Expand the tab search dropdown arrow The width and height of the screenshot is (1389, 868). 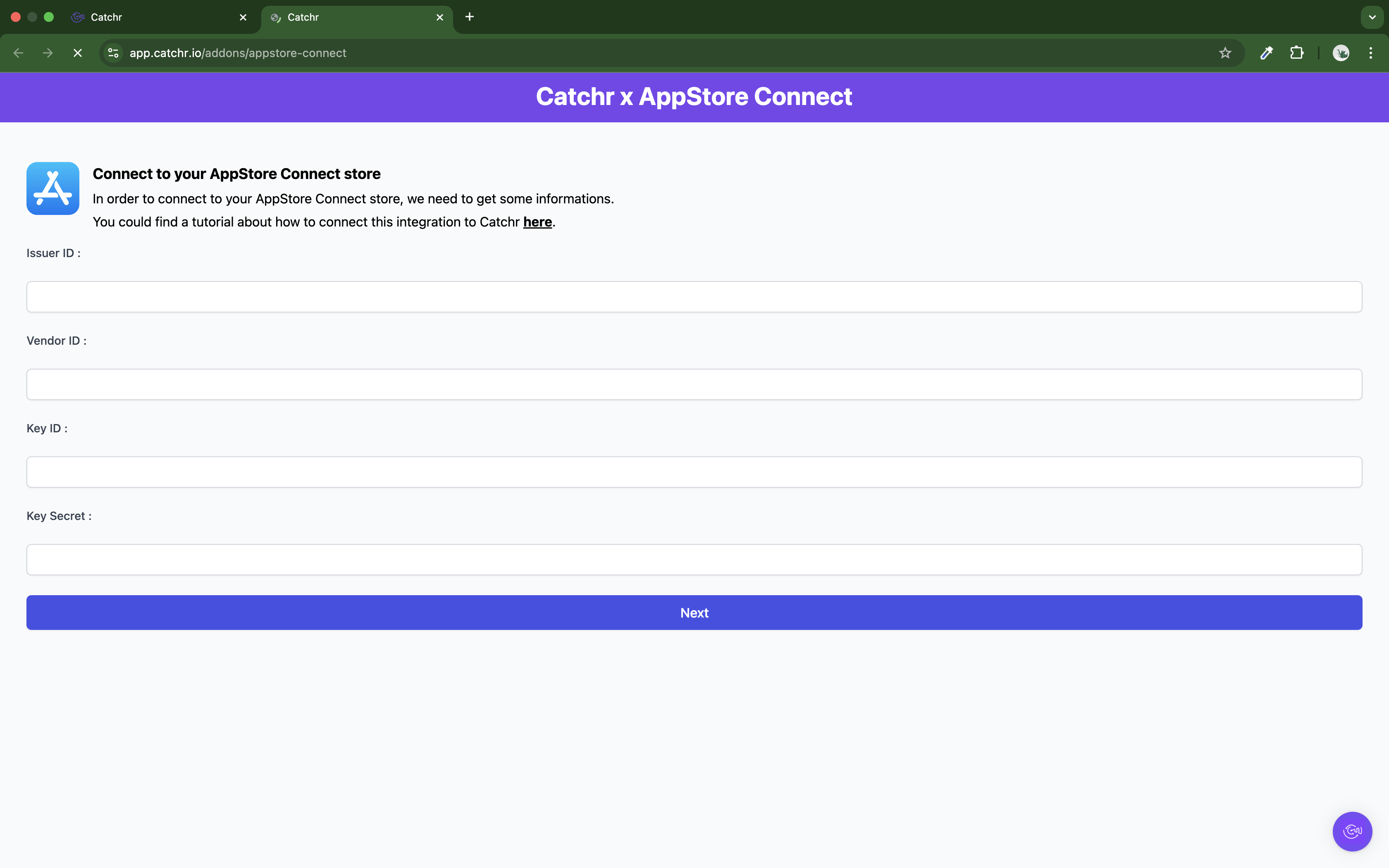[x=1372, y=17]
